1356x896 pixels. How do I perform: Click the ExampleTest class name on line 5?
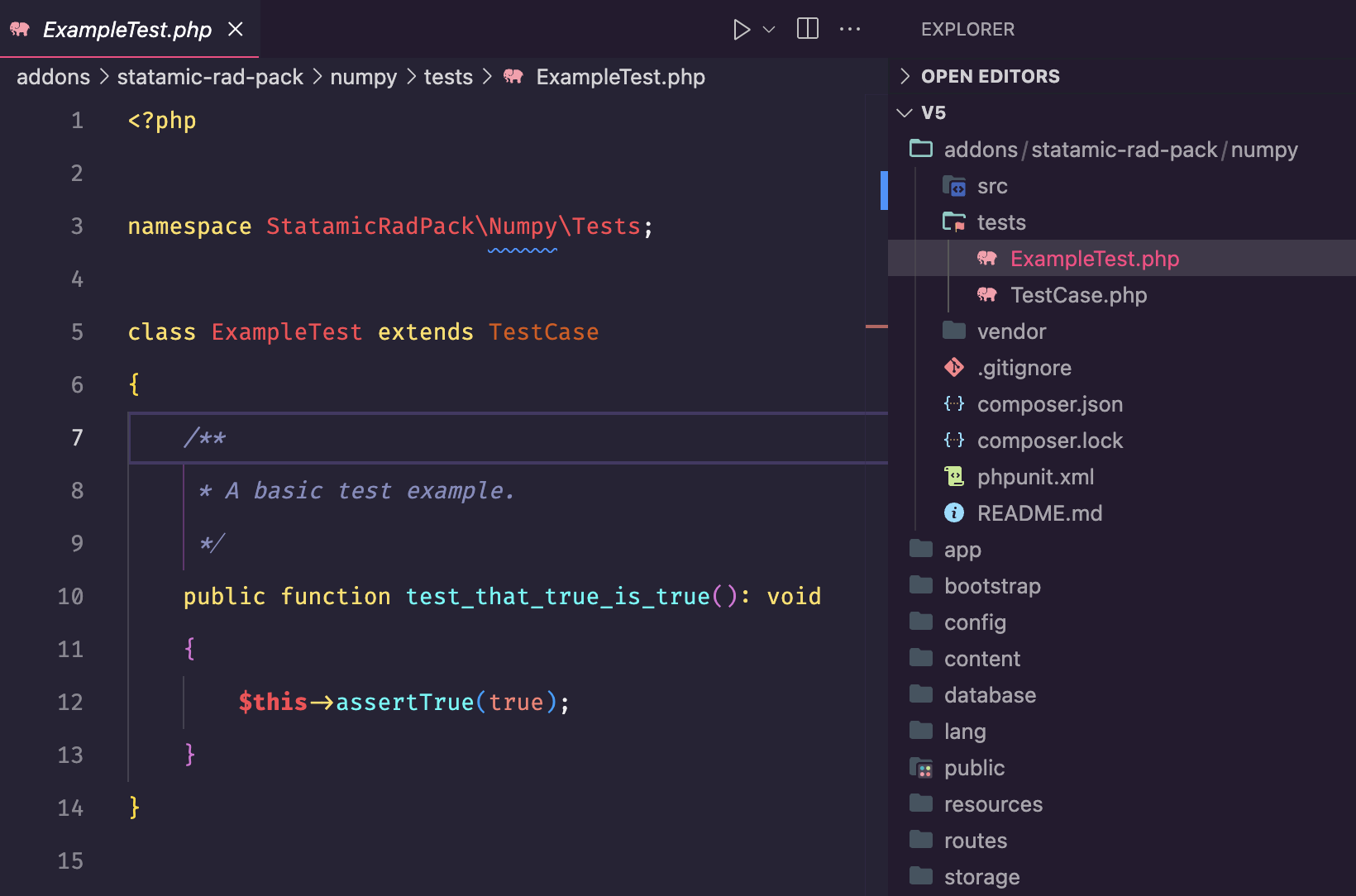click(287, 331)
